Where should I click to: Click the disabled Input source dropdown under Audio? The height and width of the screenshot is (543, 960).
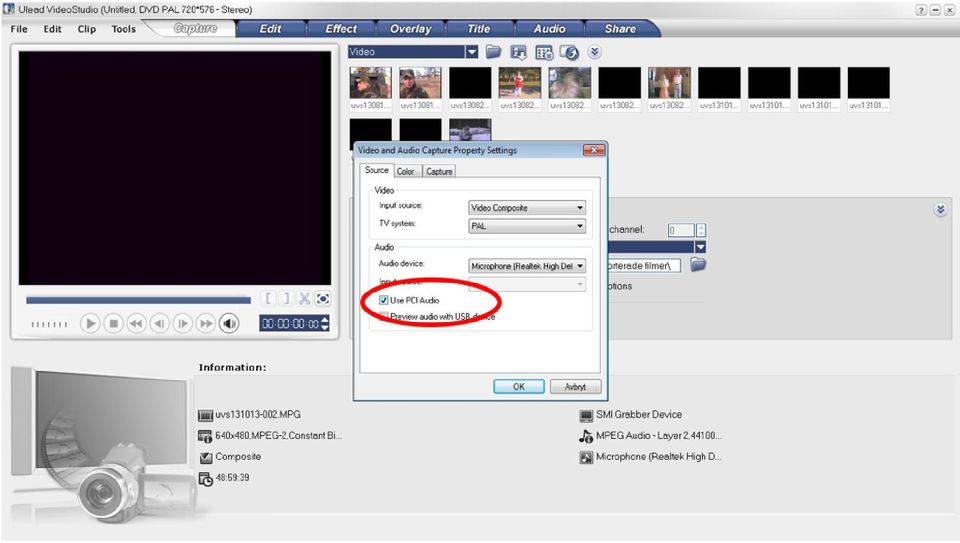527,284
